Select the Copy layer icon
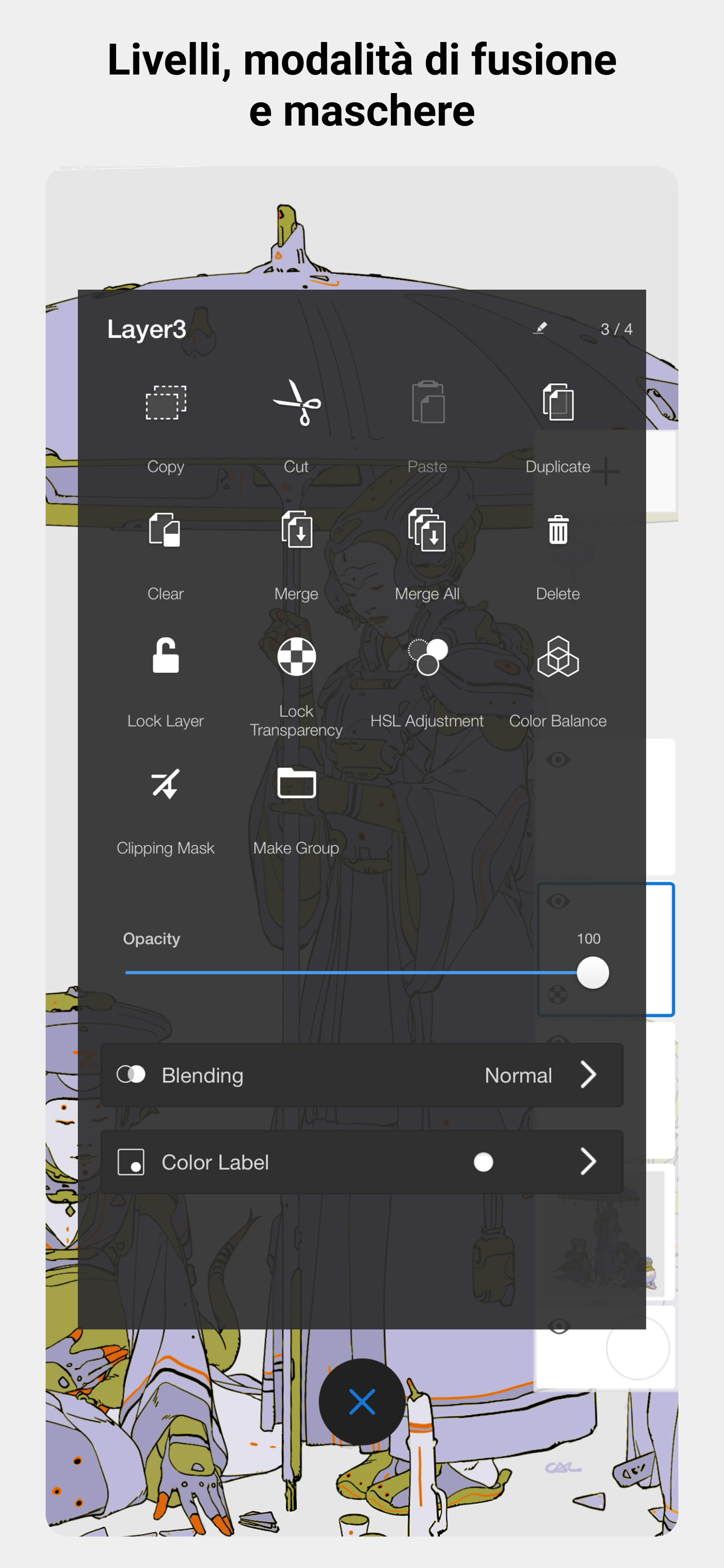 165,403
